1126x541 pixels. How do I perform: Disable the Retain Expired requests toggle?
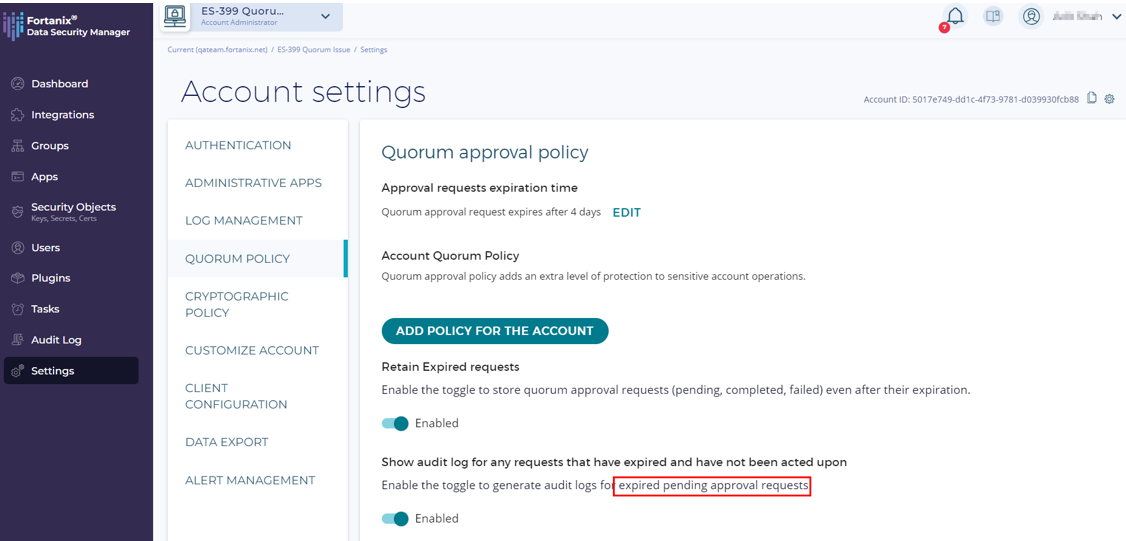395,423
